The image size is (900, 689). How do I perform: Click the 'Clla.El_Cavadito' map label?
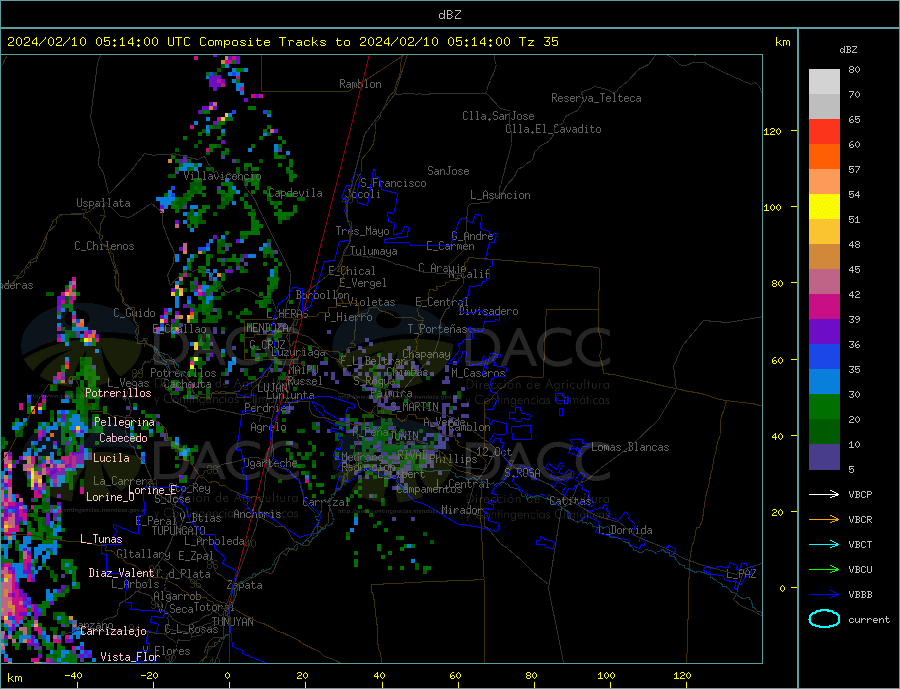553,129
